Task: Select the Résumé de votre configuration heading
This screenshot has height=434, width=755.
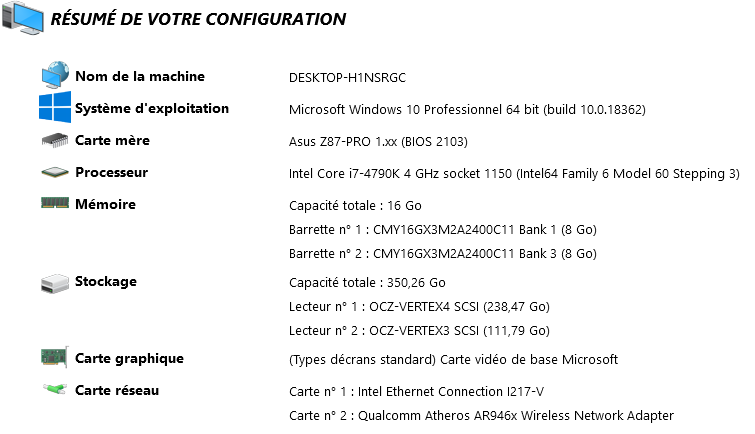Action: tap(198, 19)
